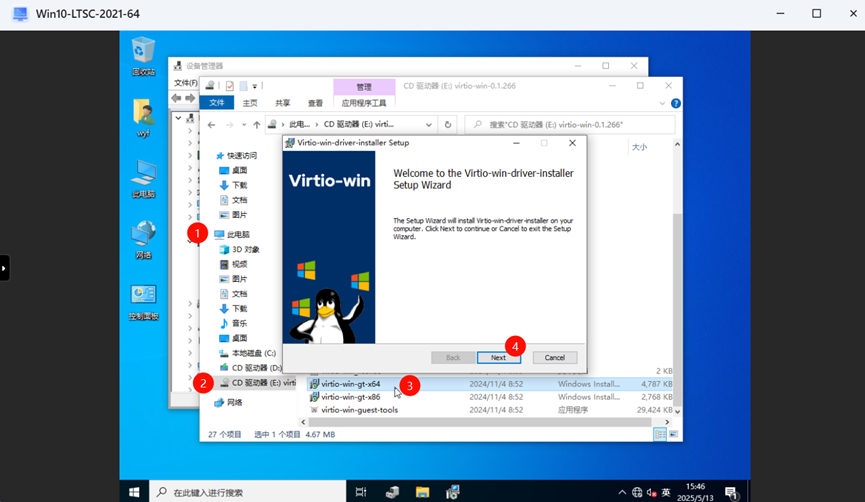Image resolution: width=865 pixels, height=502 pixels.
Task: Switch to Virtio installer taskbar icon
Action: (453, 492)
